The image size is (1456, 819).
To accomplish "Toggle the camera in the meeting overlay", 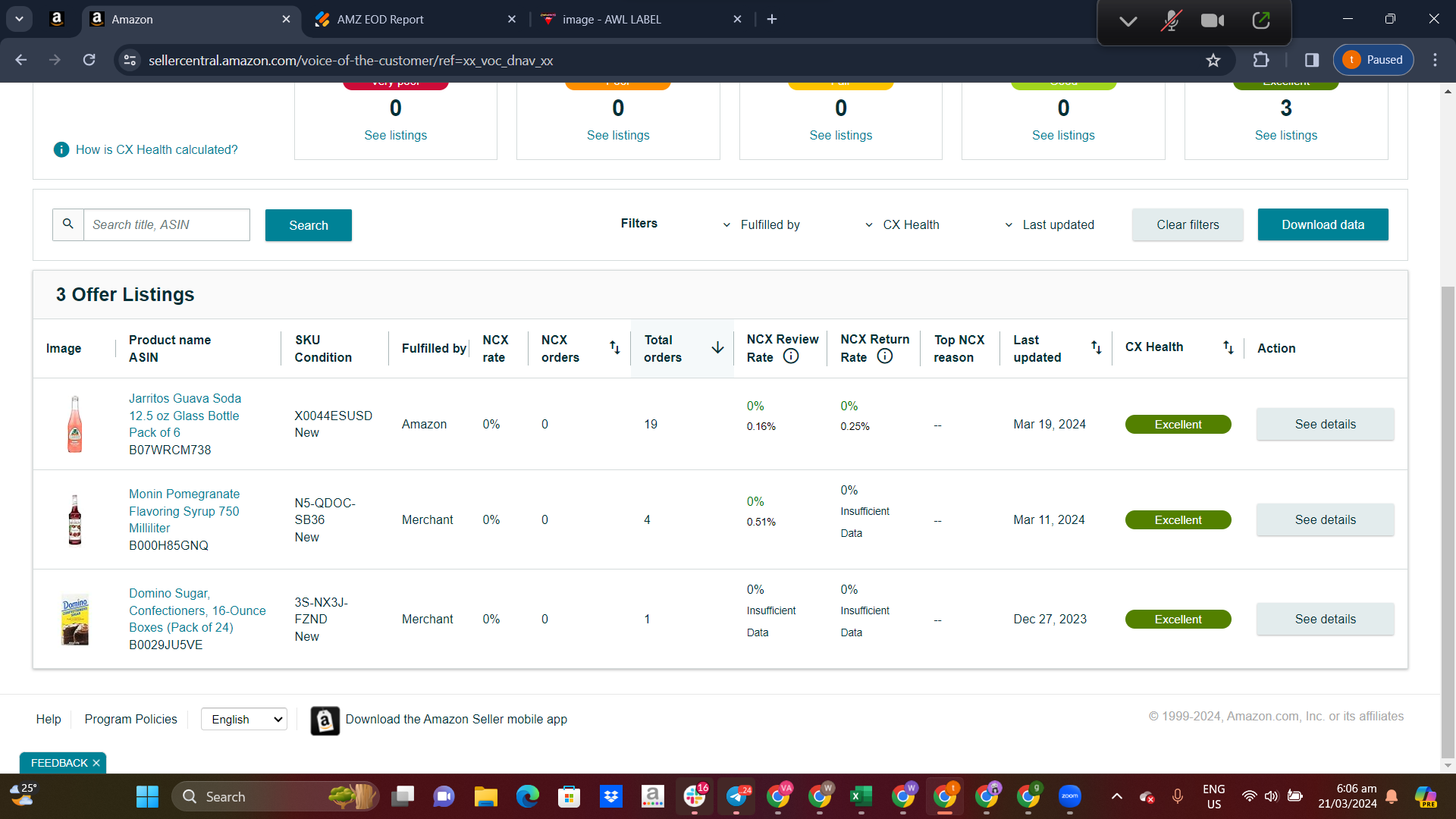I will (x=1213, y=20).
